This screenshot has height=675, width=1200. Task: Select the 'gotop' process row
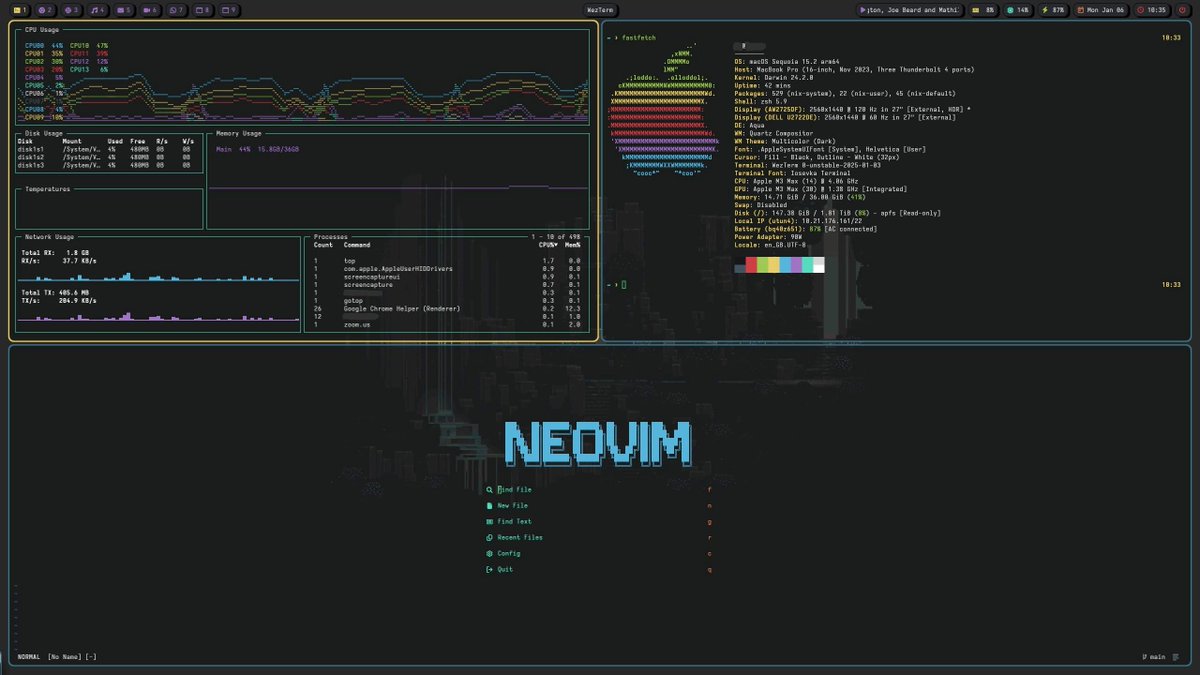point(447,300)
